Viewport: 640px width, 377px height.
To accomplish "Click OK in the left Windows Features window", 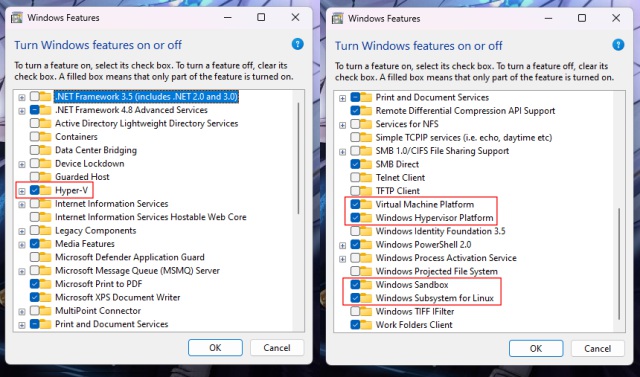I will click(215, 348).
